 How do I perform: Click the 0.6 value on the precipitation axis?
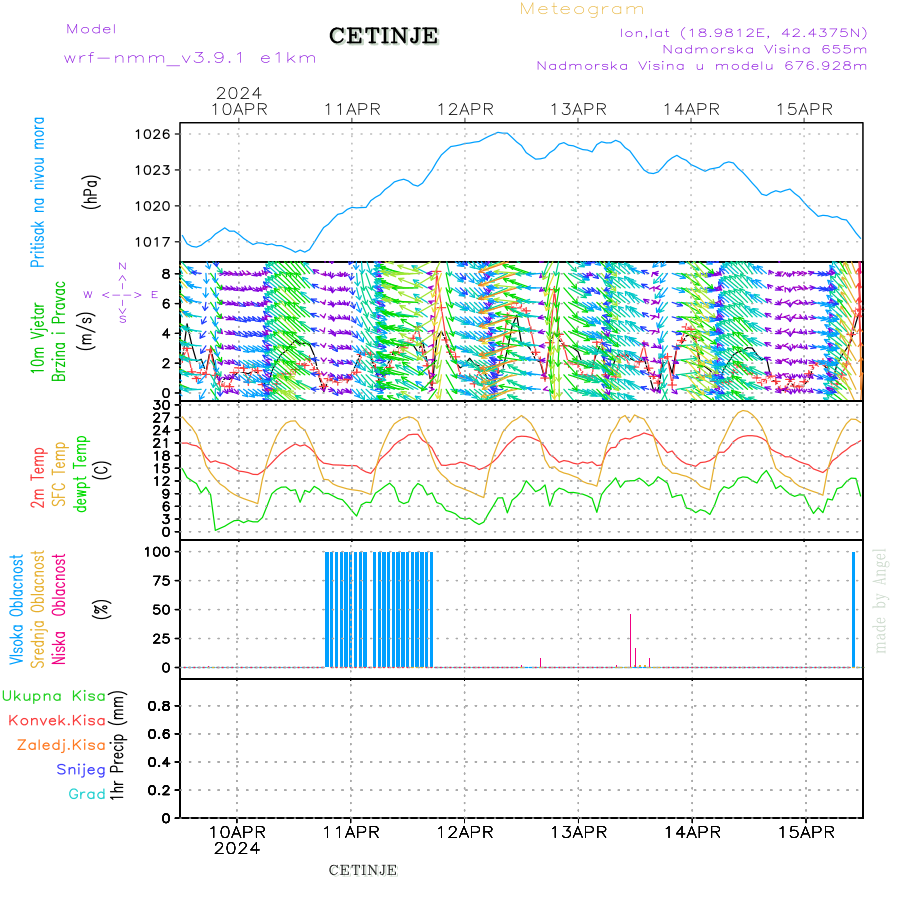pyautogui.click(x=159, y=734)
